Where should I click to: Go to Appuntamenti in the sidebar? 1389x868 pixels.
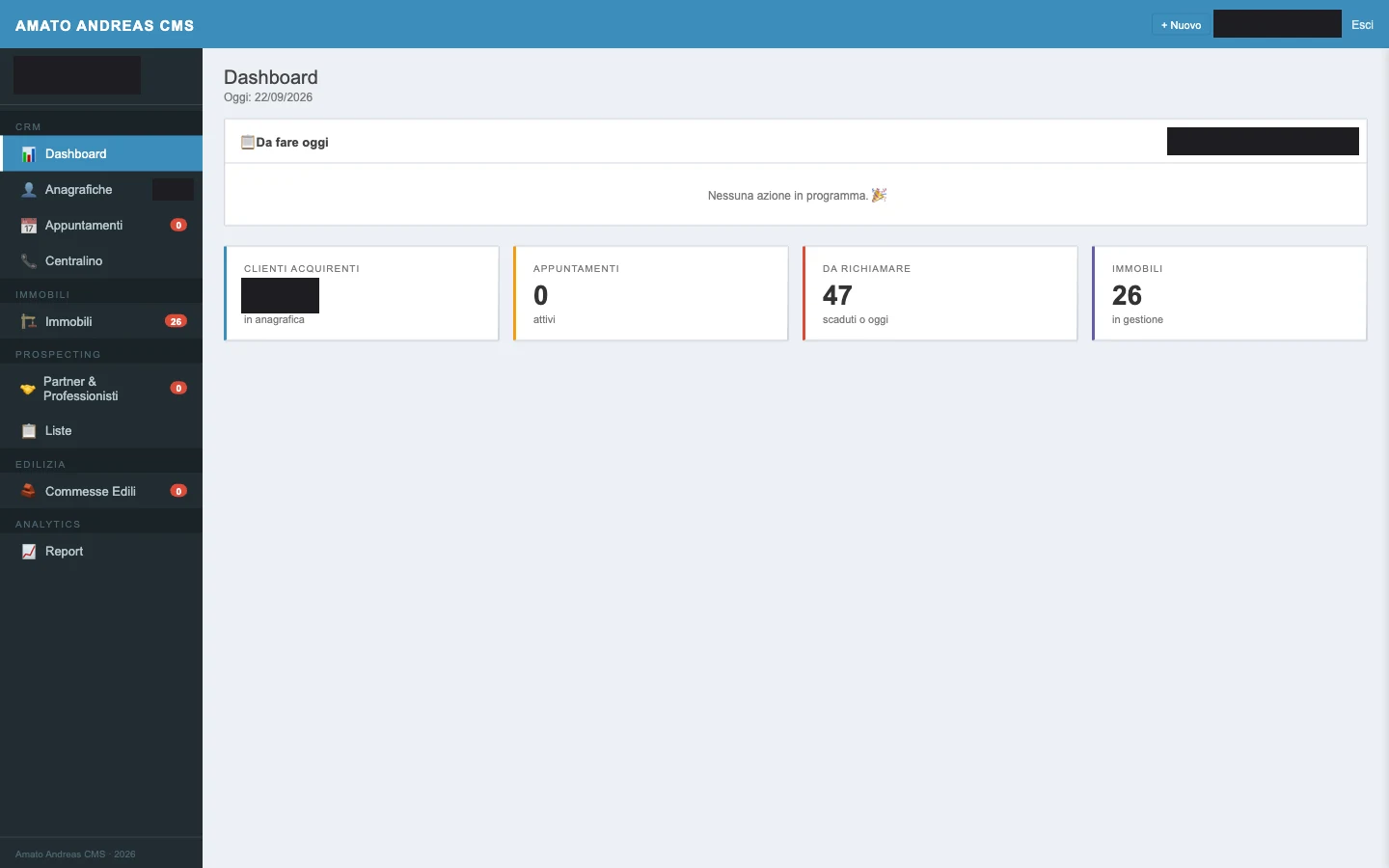101,226
